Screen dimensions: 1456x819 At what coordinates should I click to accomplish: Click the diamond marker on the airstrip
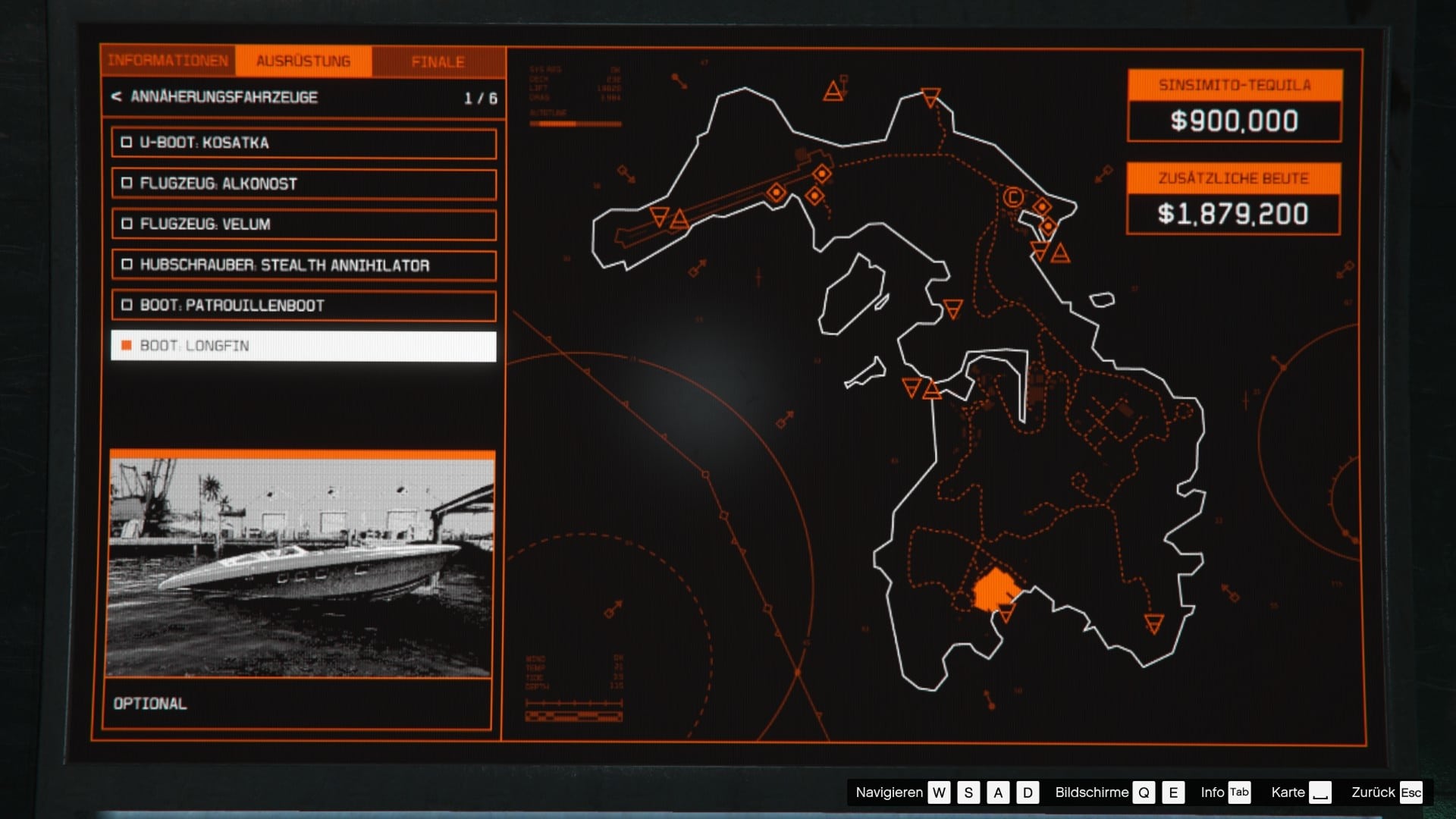click(x=776, y=192)
